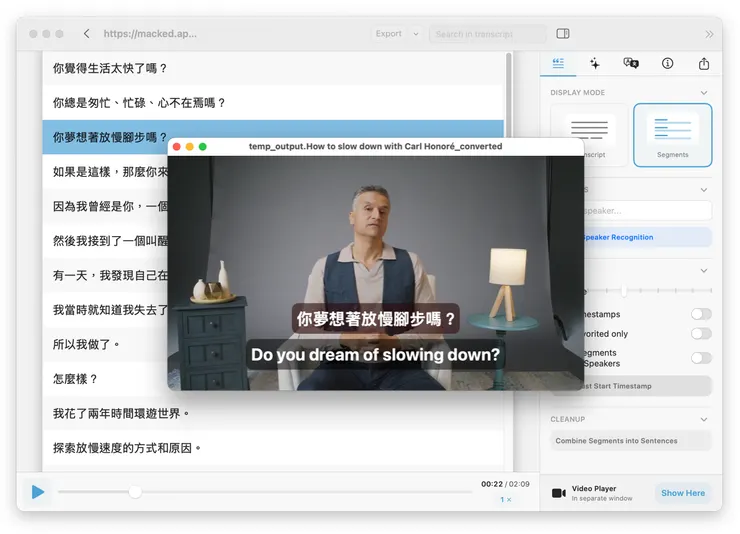Image resolution: width=740 pixels, height=534 pixels.
Task: Open the share tab icon
Action: tap(704, 63)
